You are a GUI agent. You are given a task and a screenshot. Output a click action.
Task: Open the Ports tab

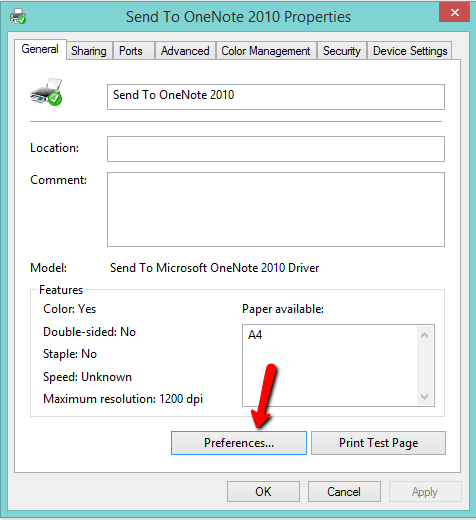(131, 51)
